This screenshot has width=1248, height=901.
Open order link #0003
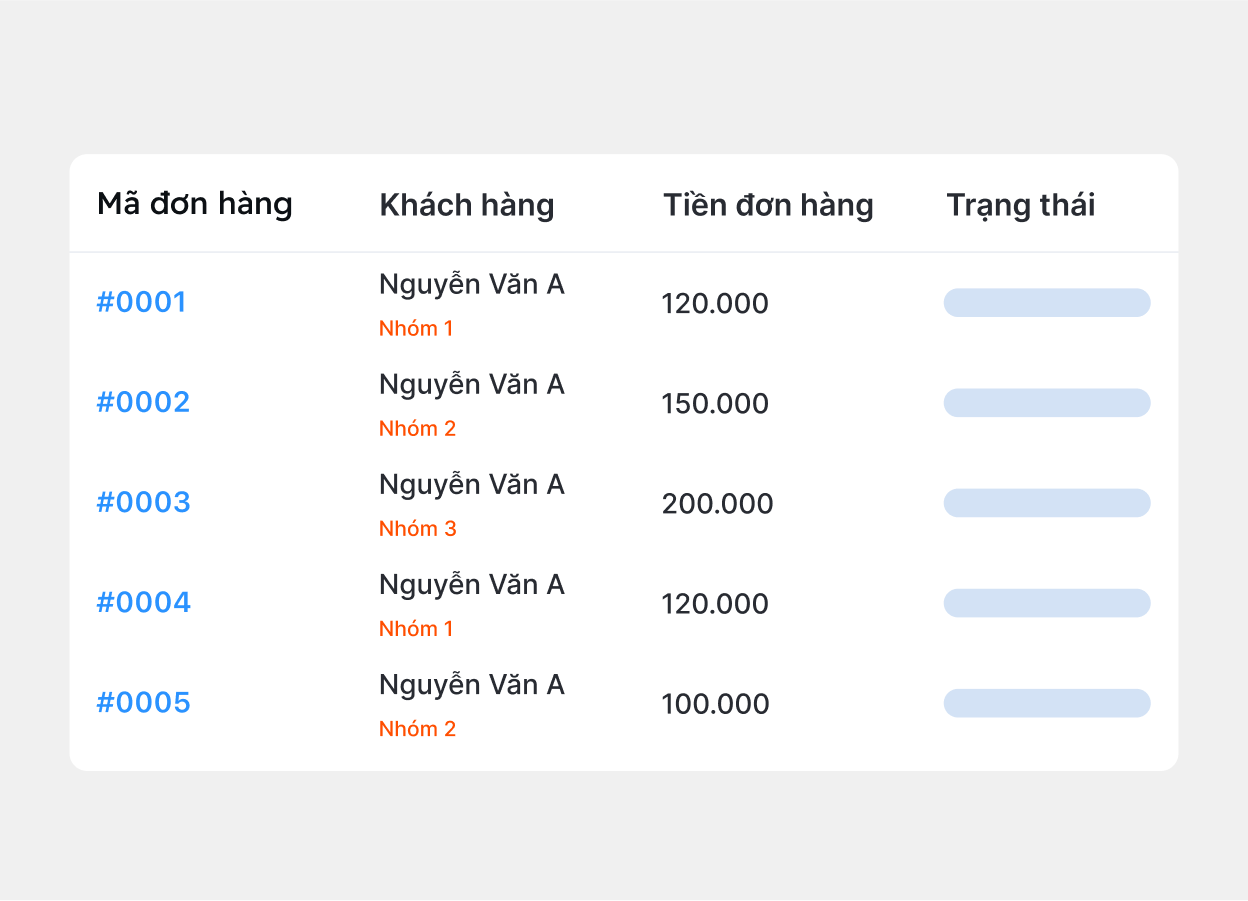(x=143, y=503)
